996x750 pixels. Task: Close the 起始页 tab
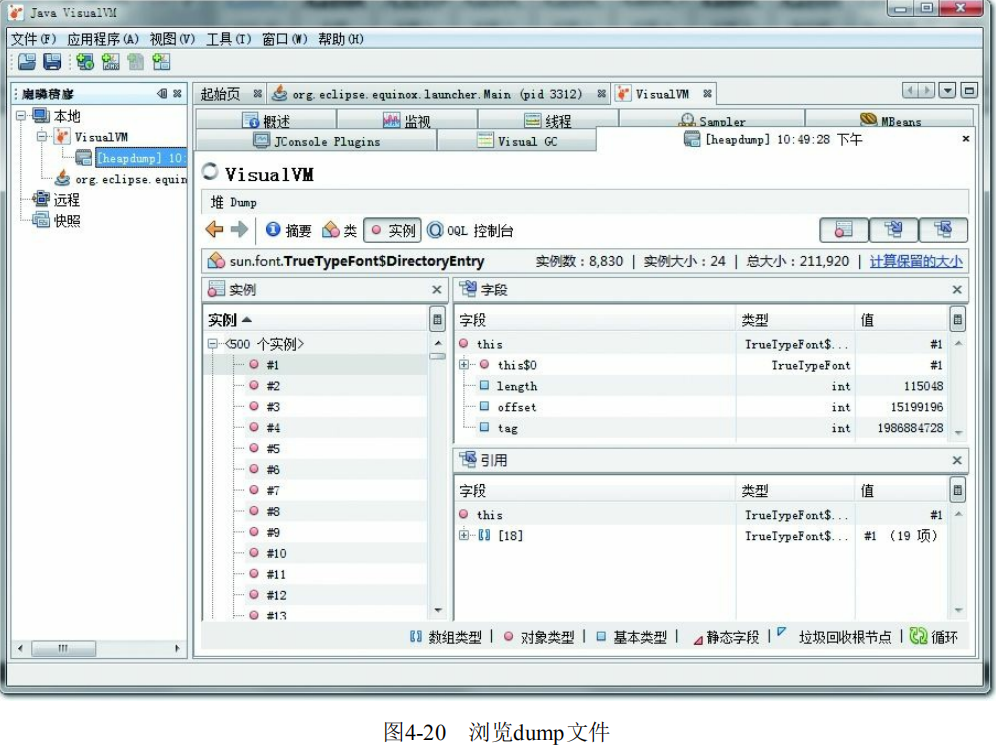coord(257,94)
